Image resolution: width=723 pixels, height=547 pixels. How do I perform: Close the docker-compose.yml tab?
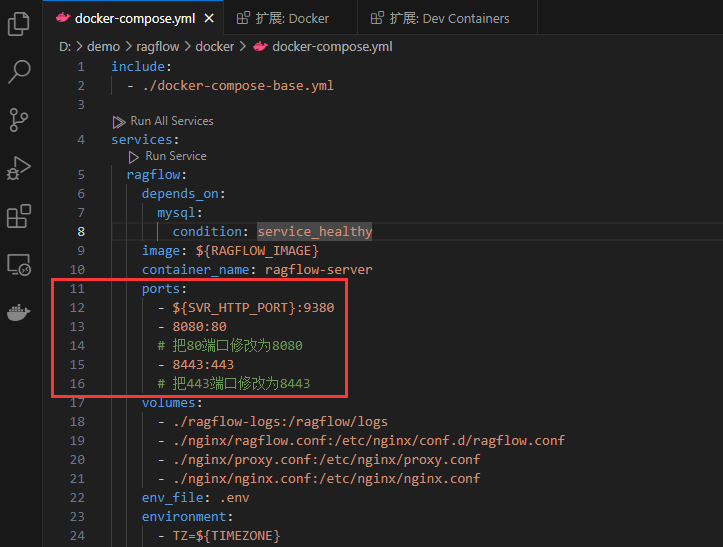click(208, 18)
